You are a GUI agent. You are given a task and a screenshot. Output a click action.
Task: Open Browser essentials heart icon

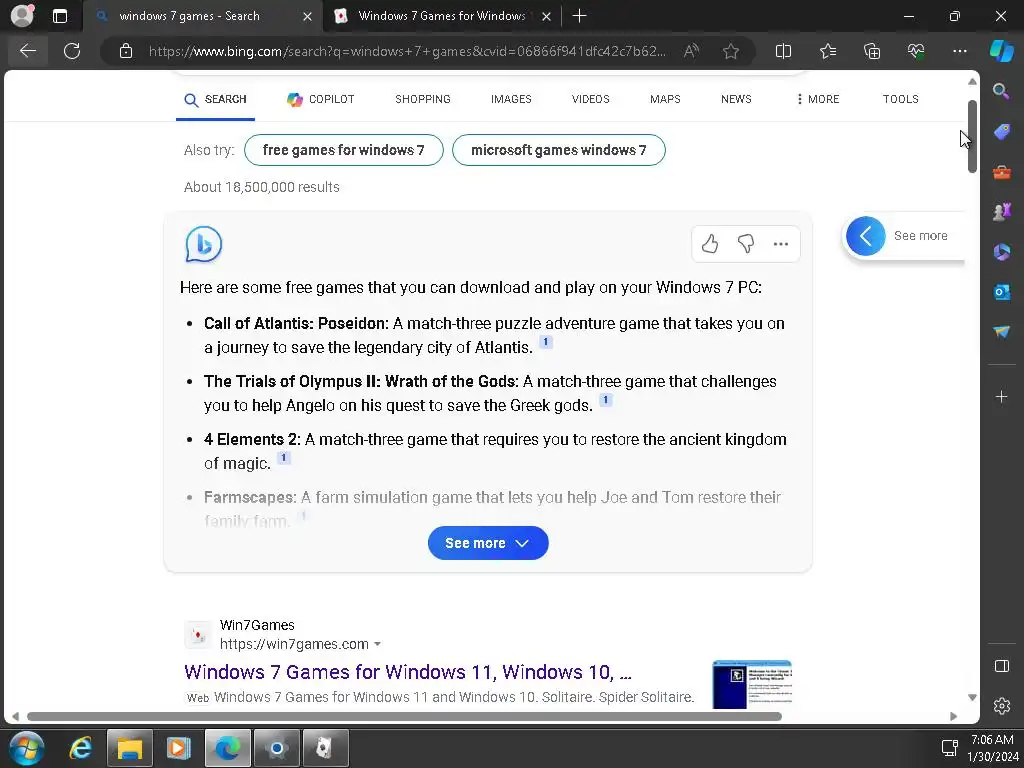916,51
